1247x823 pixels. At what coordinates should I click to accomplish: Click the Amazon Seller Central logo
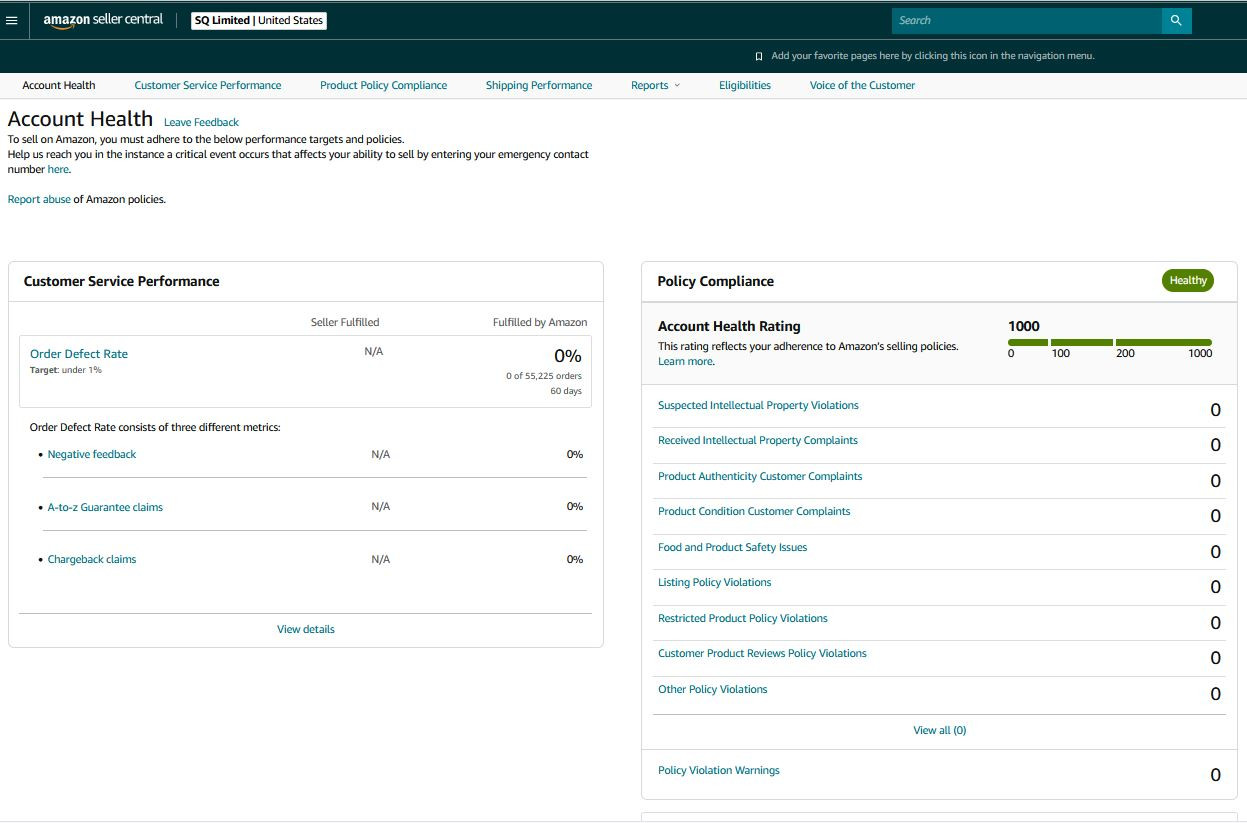[x=103, y=20]
